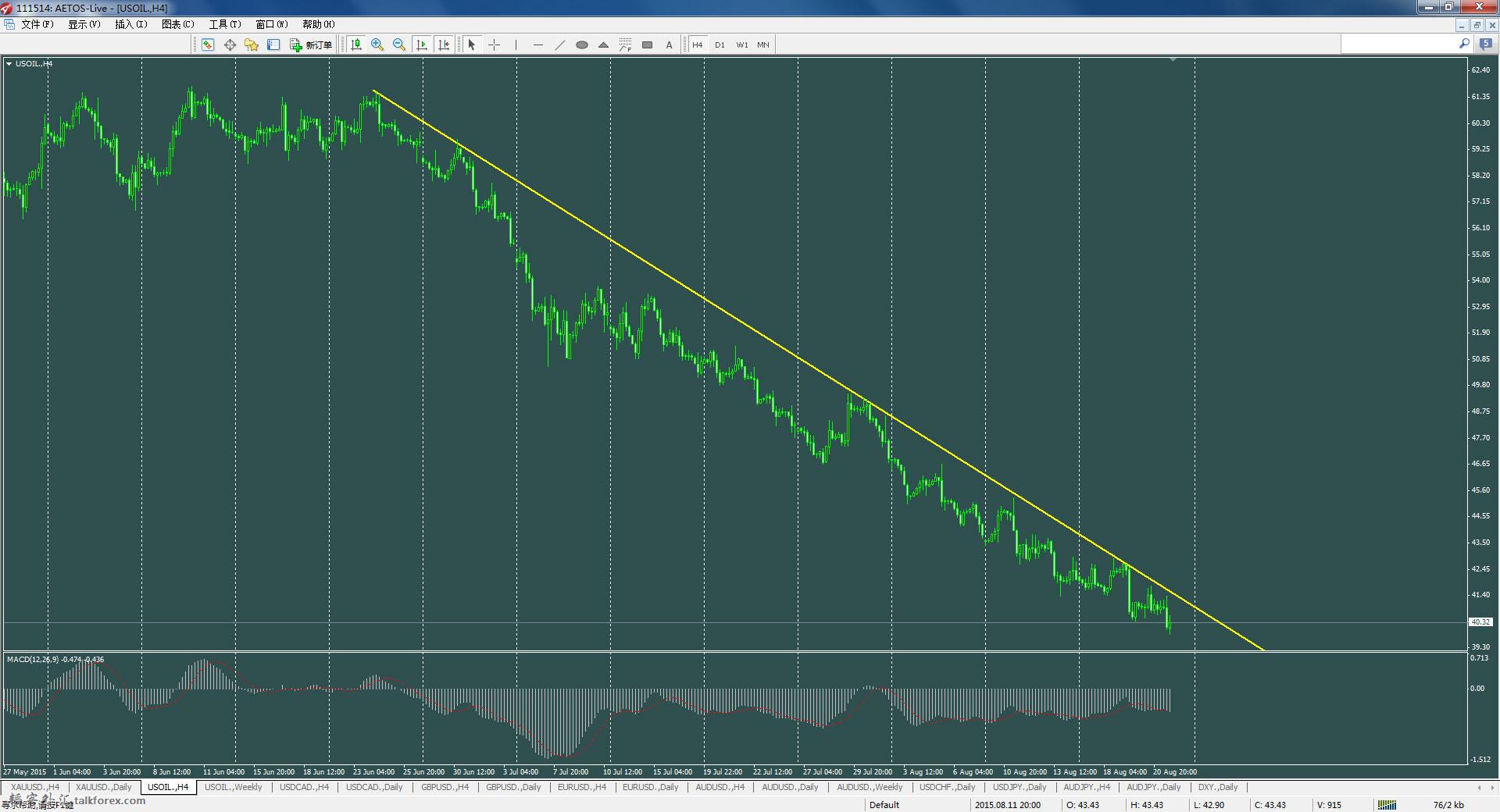Screen dimensions: 1500x812
Task: Switch to USDCAD.,H4 chart tab
Action: (304, 787)
